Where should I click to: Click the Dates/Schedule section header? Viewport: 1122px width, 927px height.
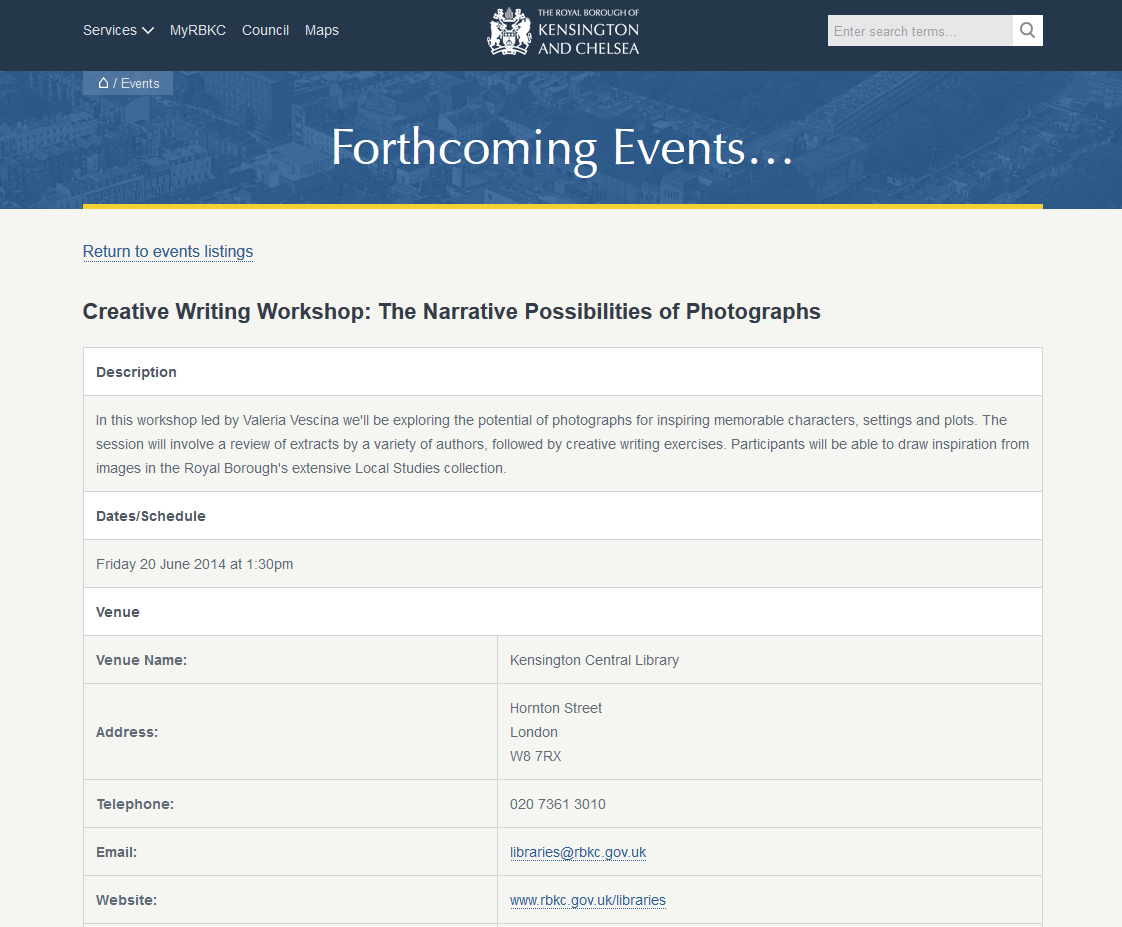tap(151, 516)
